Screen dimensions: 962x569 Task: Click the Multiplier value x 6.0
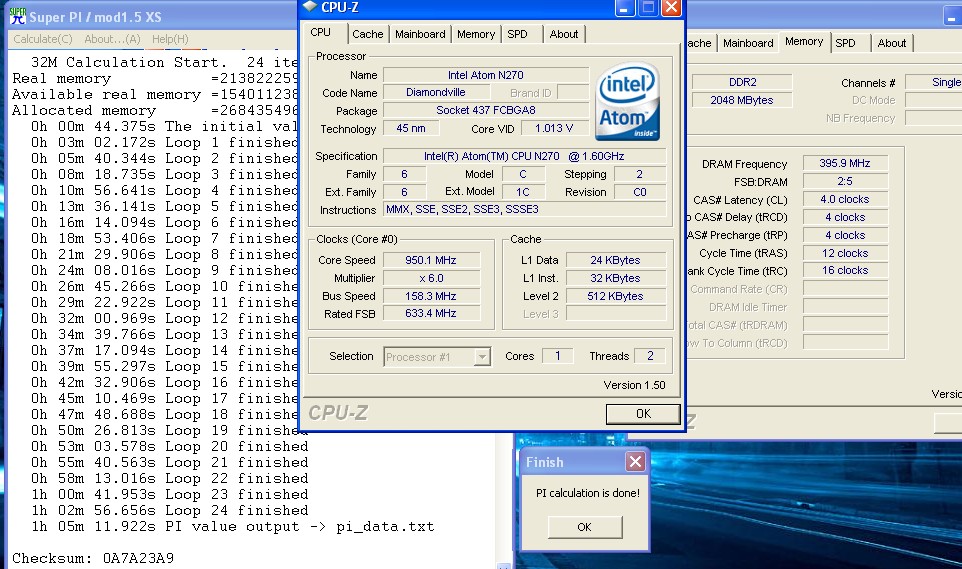[x=431, y=278]
